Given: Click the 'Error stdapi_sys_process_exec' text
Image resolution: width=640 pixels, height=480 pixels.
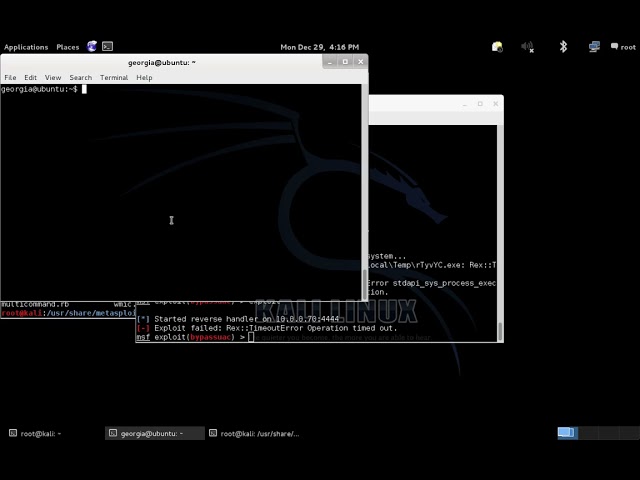Looking at the screenshot, I should click(432, 283).
